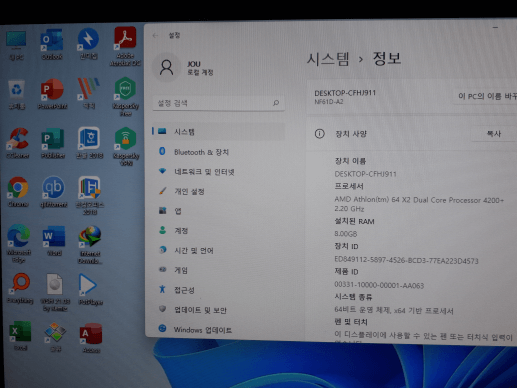The width and height of the screenshot is (517, 388).
Task: Select the product ID 00331-10000-00001-AA063
Action: point(379,285)
